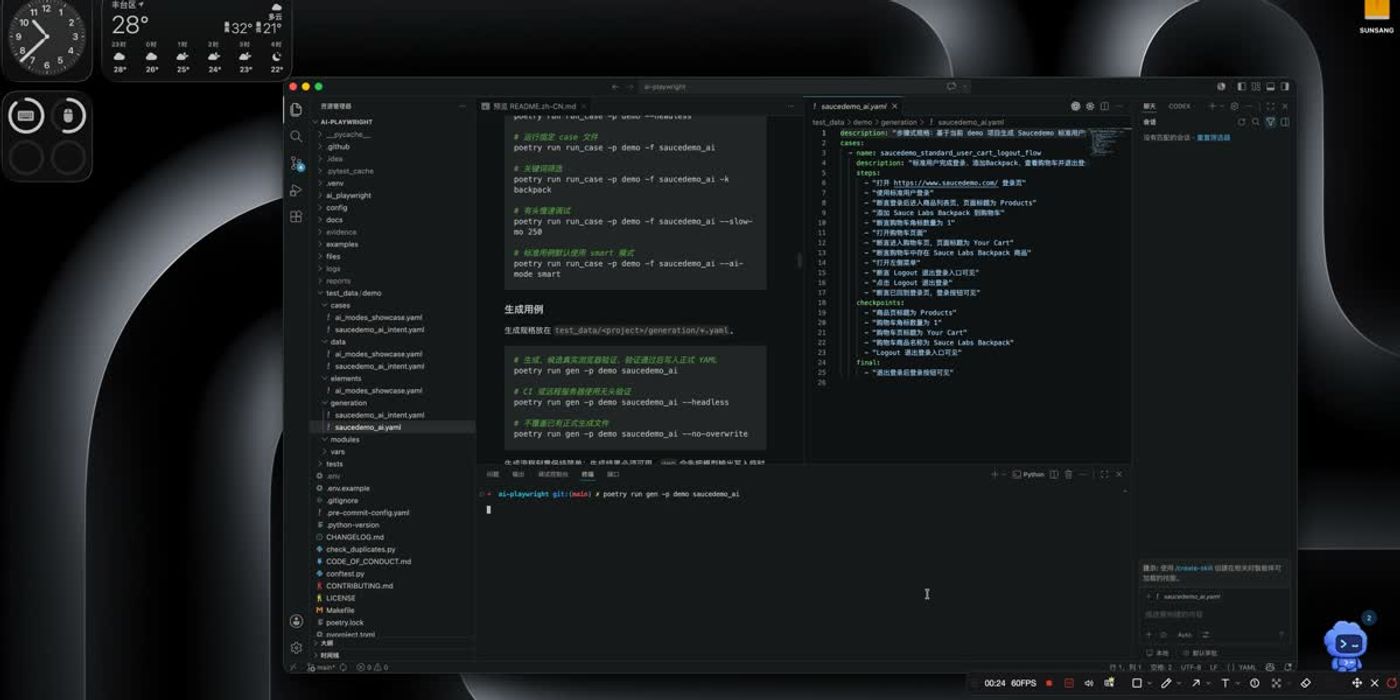Screen dimensions: 1400x700
Task: Toggle the primary sidebar layout button
Action: coord(1241,87)
